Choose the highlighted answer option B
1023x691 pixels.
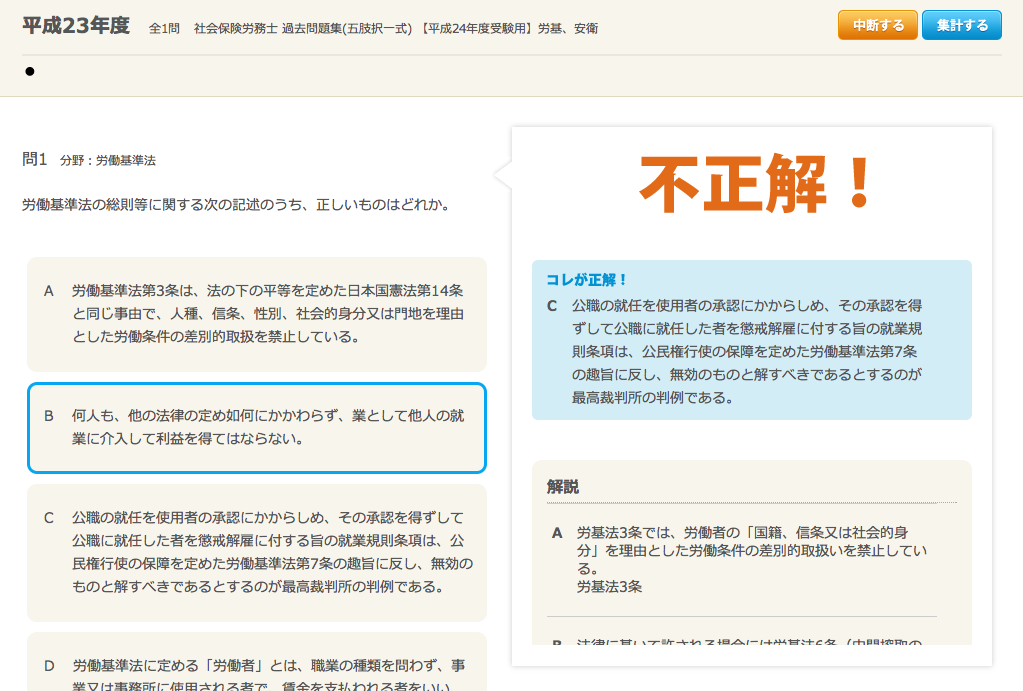tap(256, 427)
